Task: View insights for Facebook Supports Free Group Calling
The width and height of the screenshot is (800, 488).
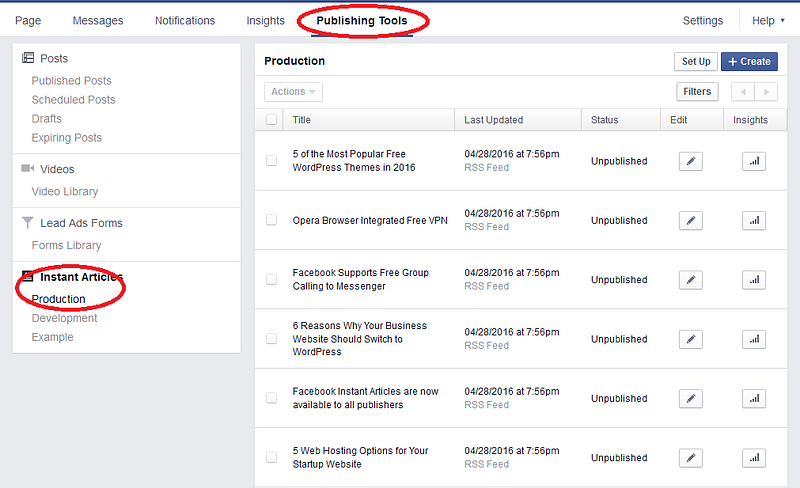Action: pos(754,280)
